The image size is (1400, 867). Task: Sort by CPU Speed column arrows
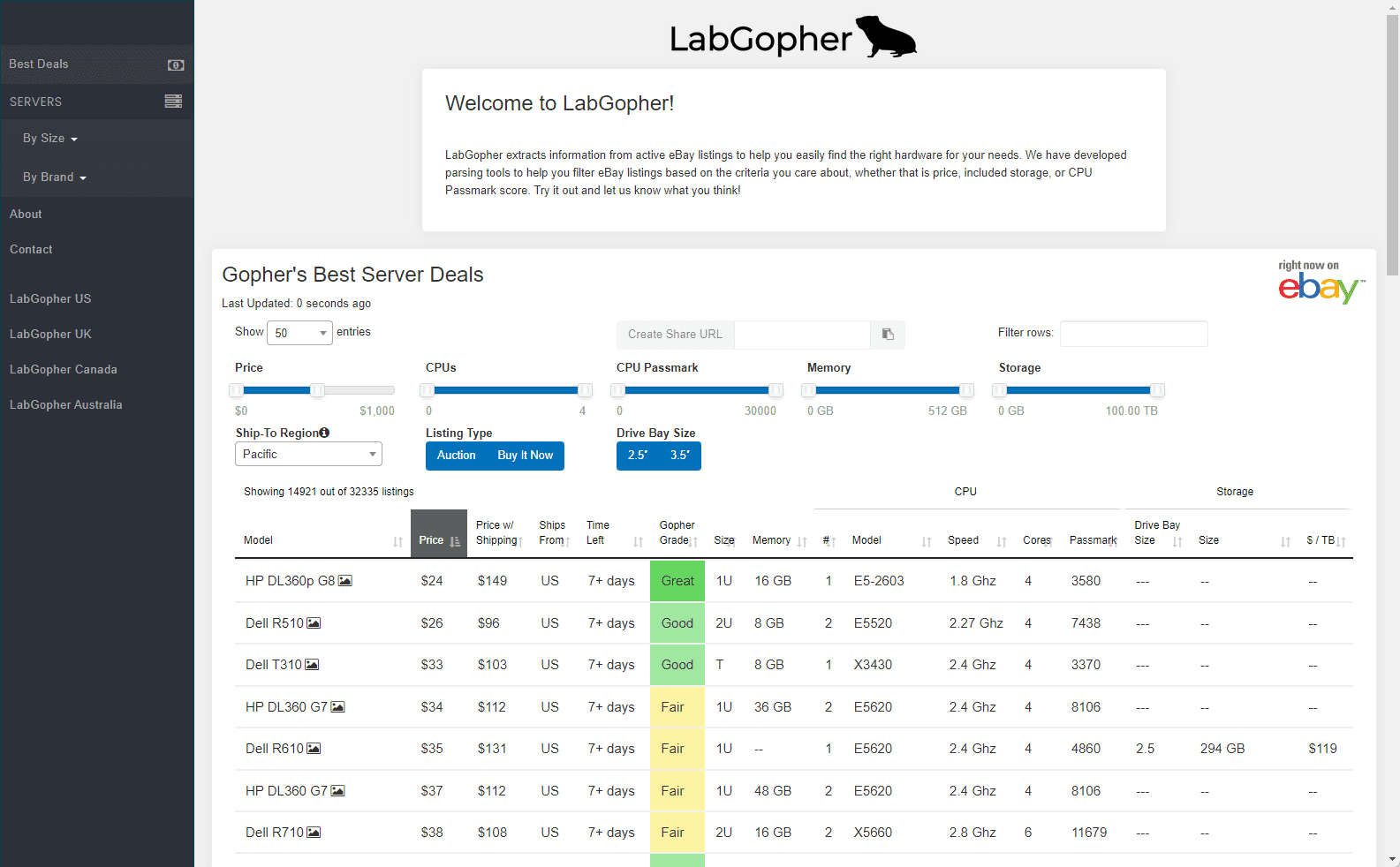[x=1002, y=542]
